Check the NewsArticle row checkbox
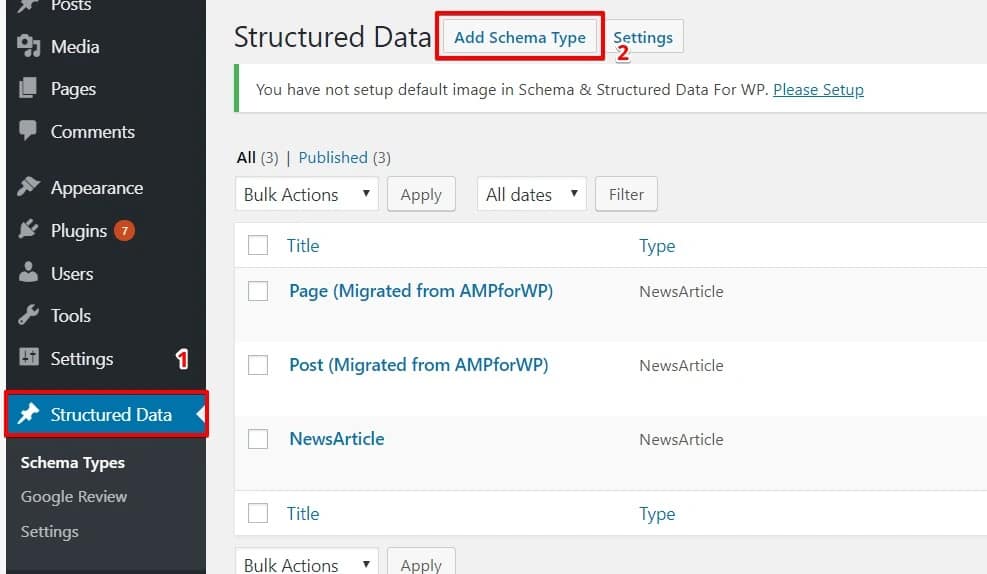 coord(258,438)
